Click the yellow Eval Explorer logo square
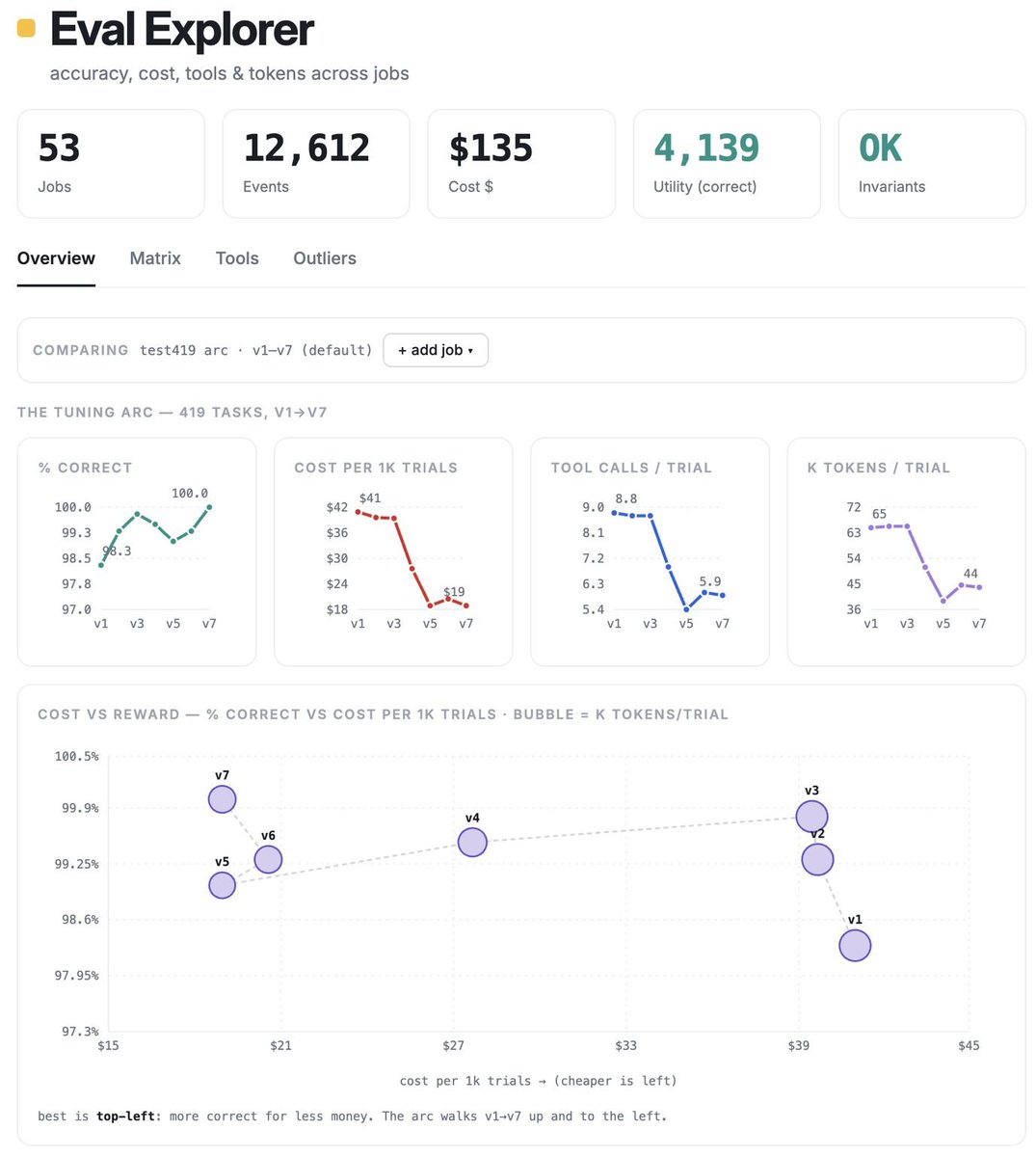This screenshot has height=1157, width=1036. tap(27, 28)
